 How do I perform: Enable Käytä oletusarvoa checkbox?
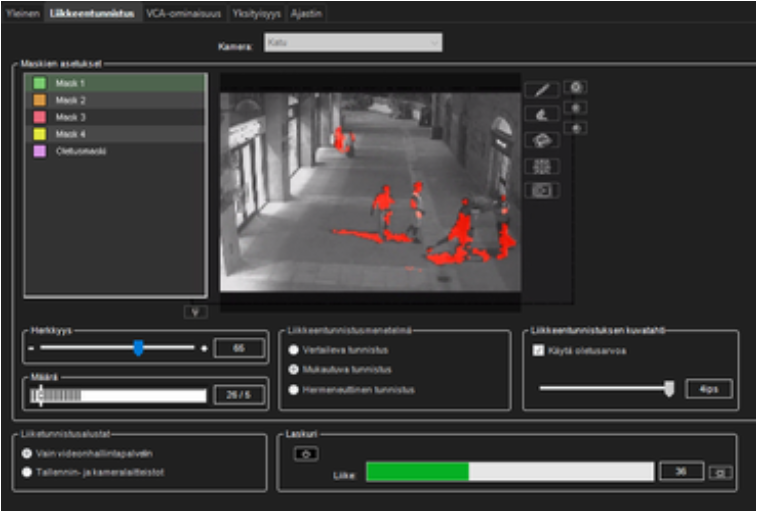point(538,351)
